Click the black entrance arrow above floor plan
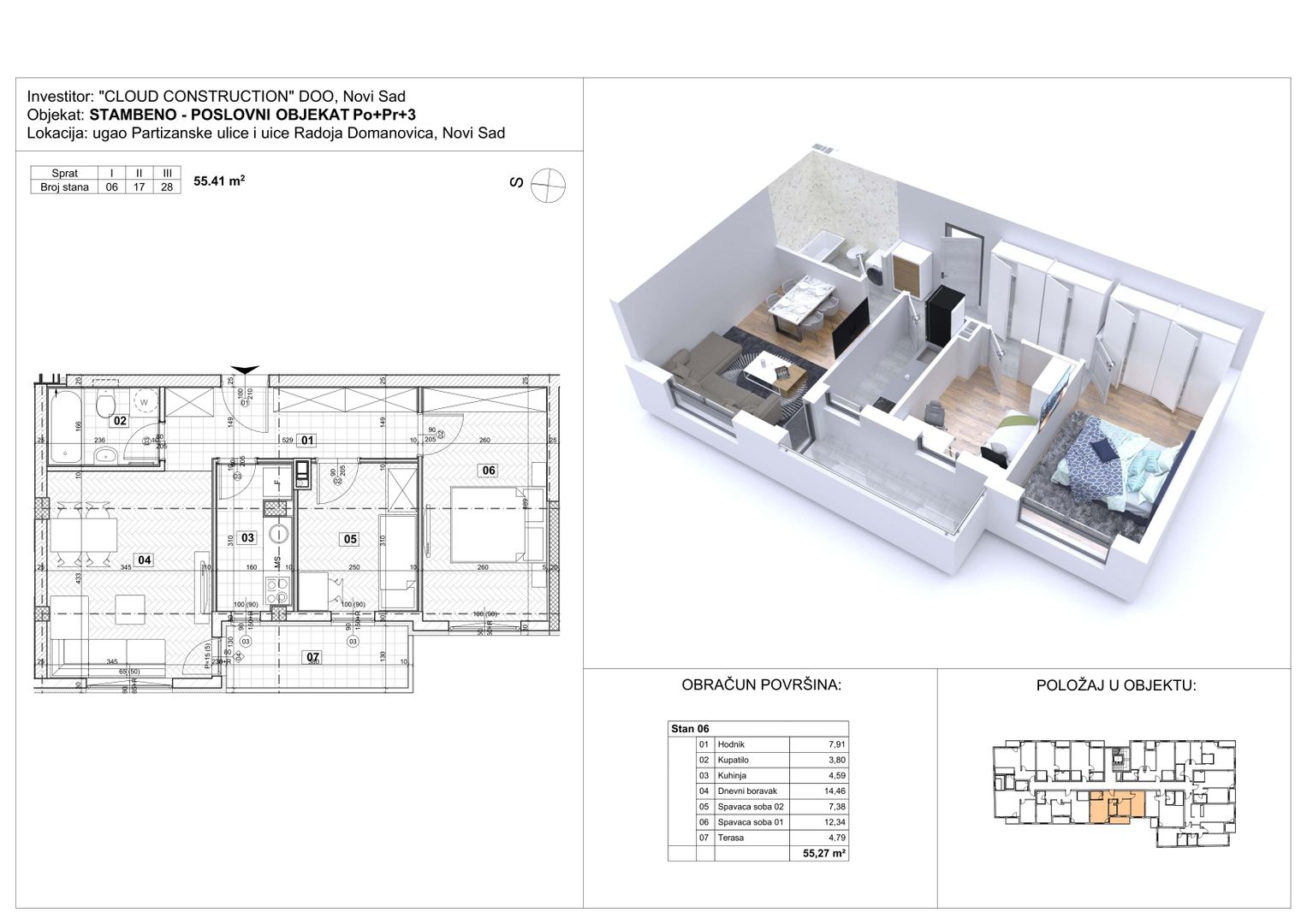This screenshot has width=1307, height=924. tap(245, 370)
